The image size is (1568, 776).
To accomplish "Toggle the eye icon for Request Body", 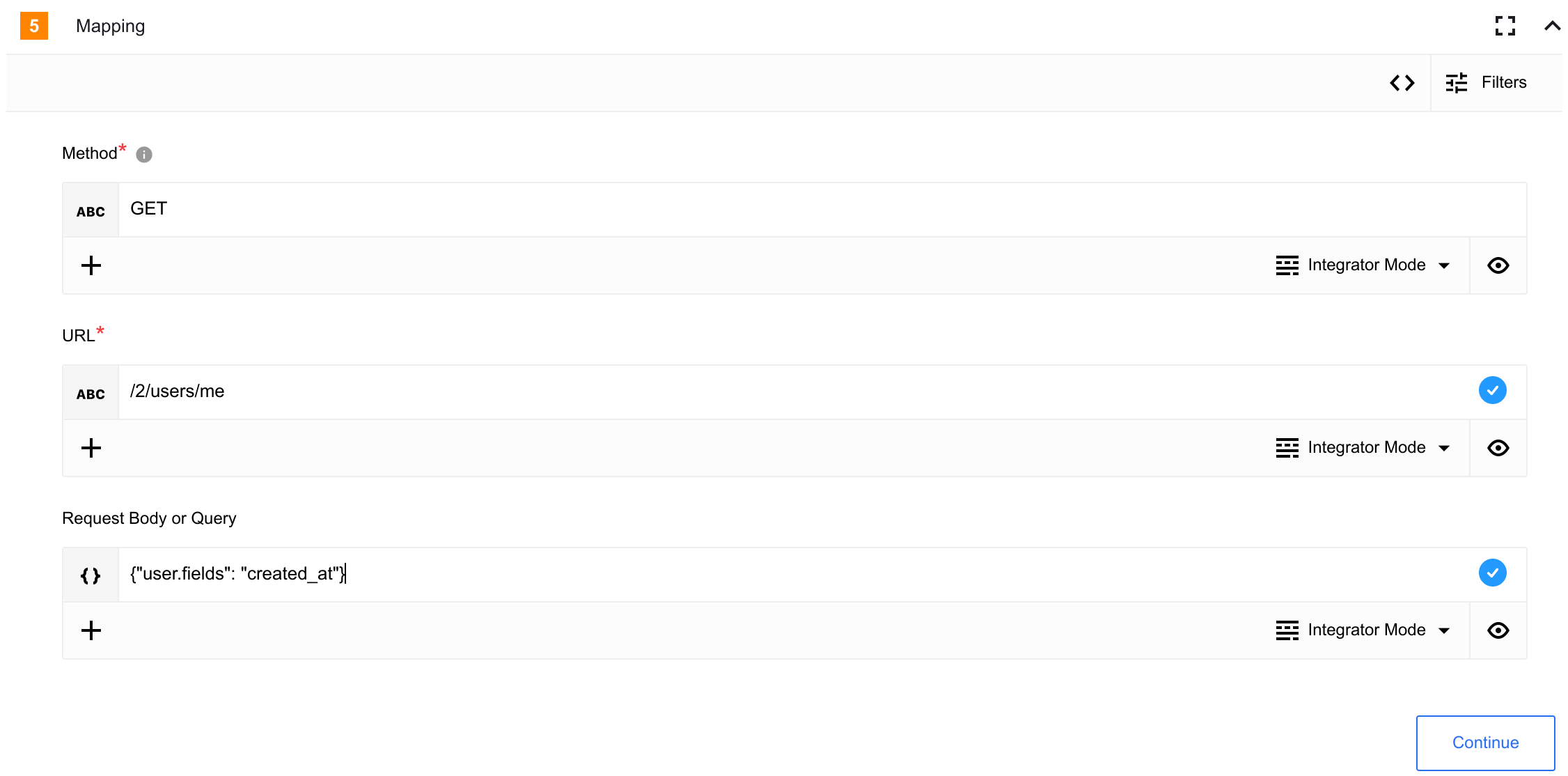I will (x=1498, y=630).
